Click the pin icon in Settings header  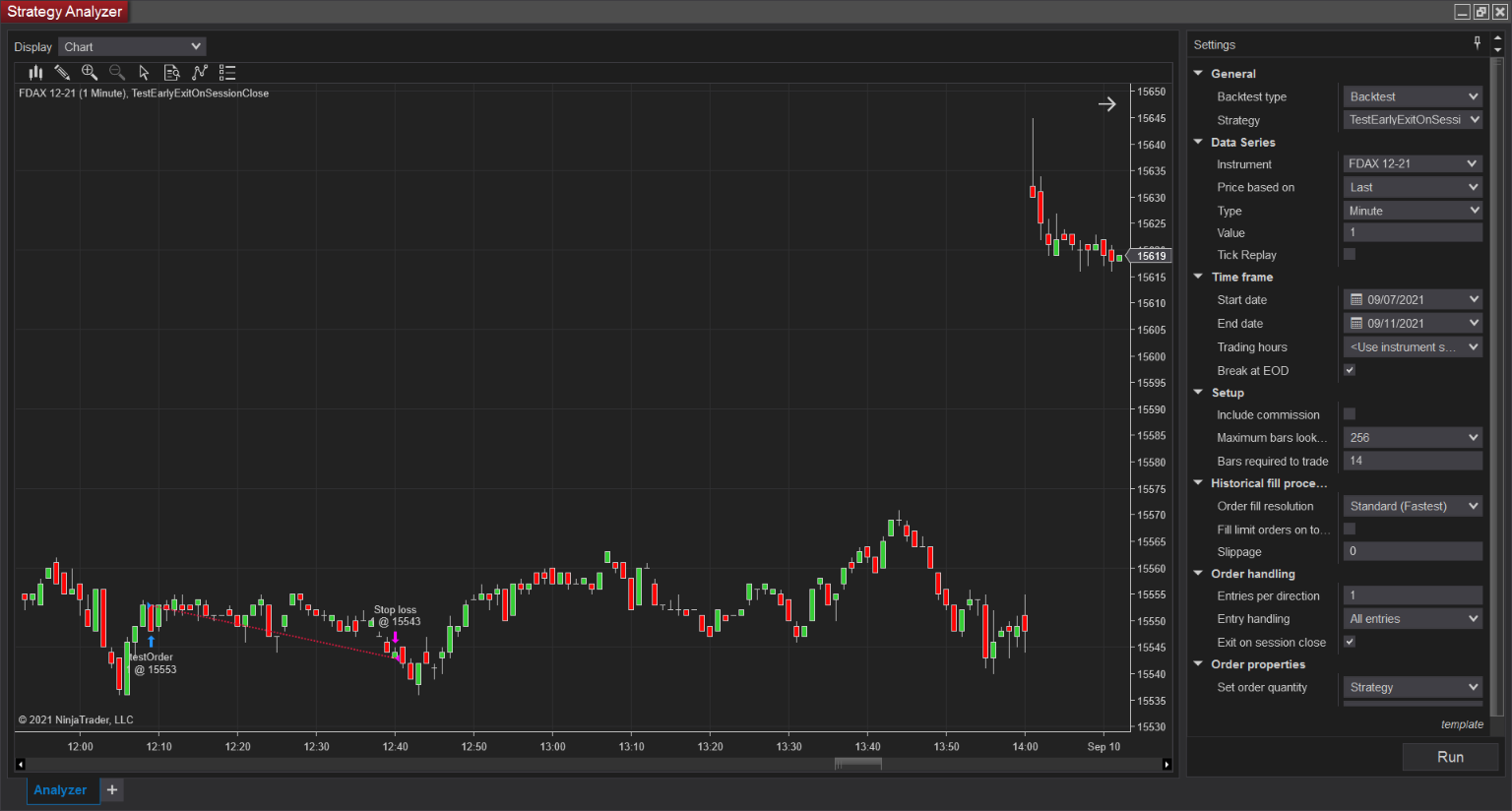(x=1477, y=43)
